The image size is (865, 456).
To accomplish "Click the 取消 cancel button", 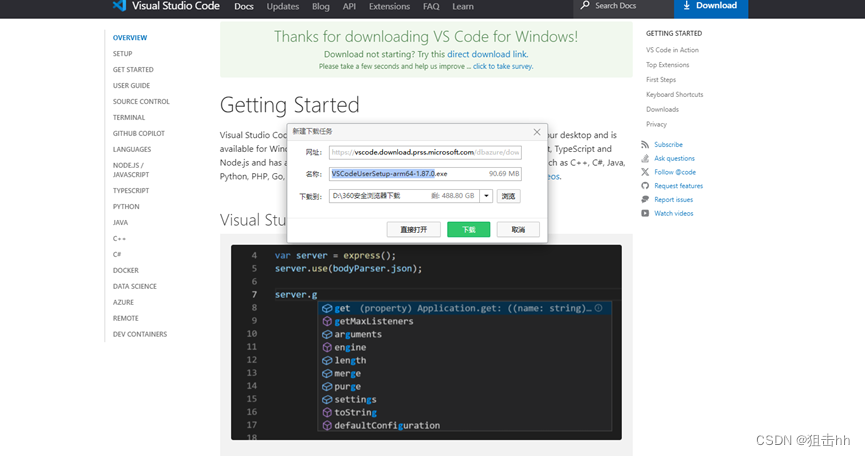I will click(518, 229).
